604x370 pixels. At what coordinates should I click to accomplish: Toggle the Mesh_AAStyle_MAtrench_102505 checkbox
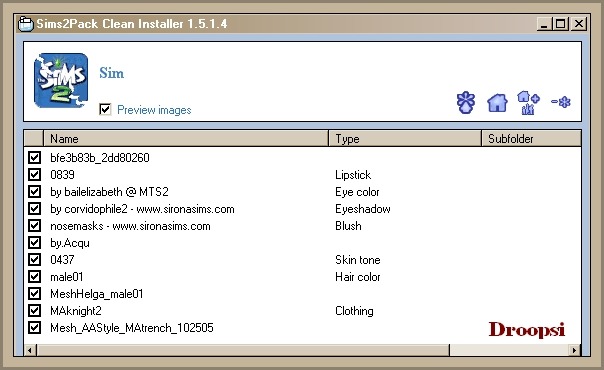pos(34,327)
